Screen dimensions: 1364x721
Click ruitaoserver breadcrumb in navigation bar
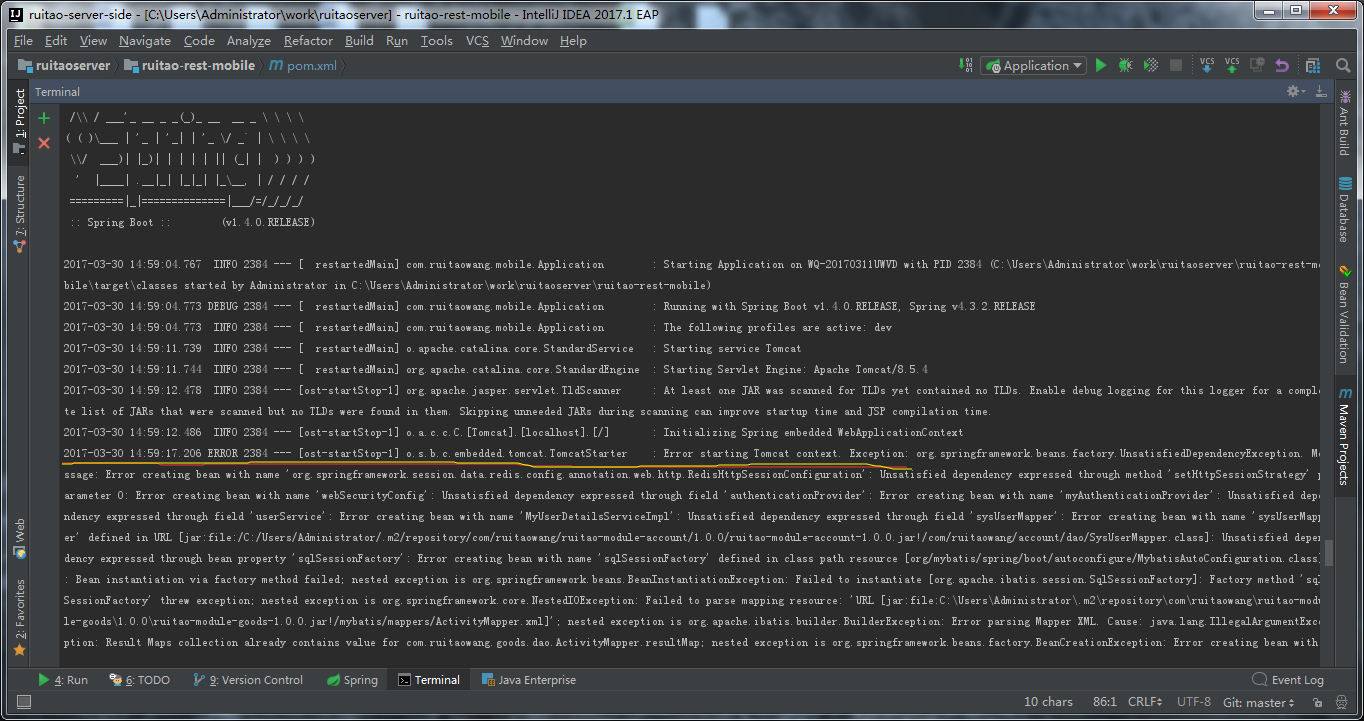click(x=65, y=66)
